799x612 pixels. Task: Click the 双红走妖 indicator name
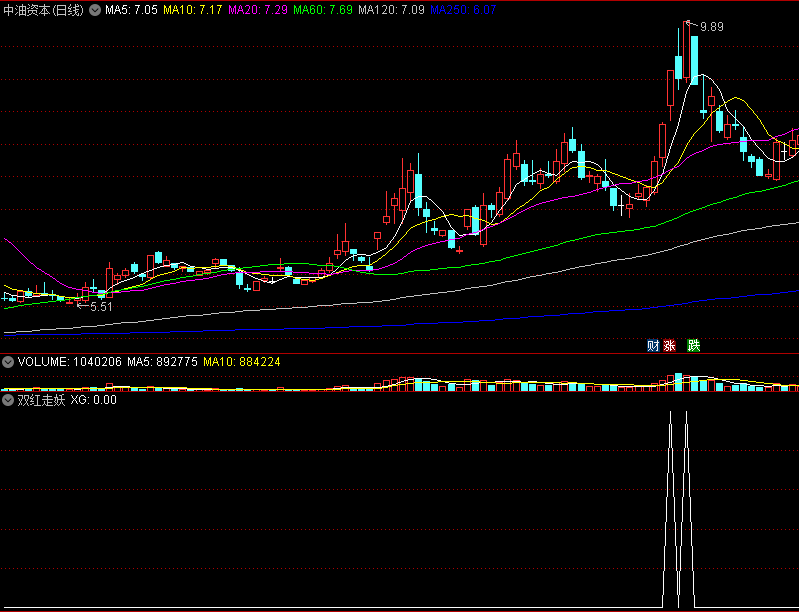pyautogui.click(x=41, y=400)
